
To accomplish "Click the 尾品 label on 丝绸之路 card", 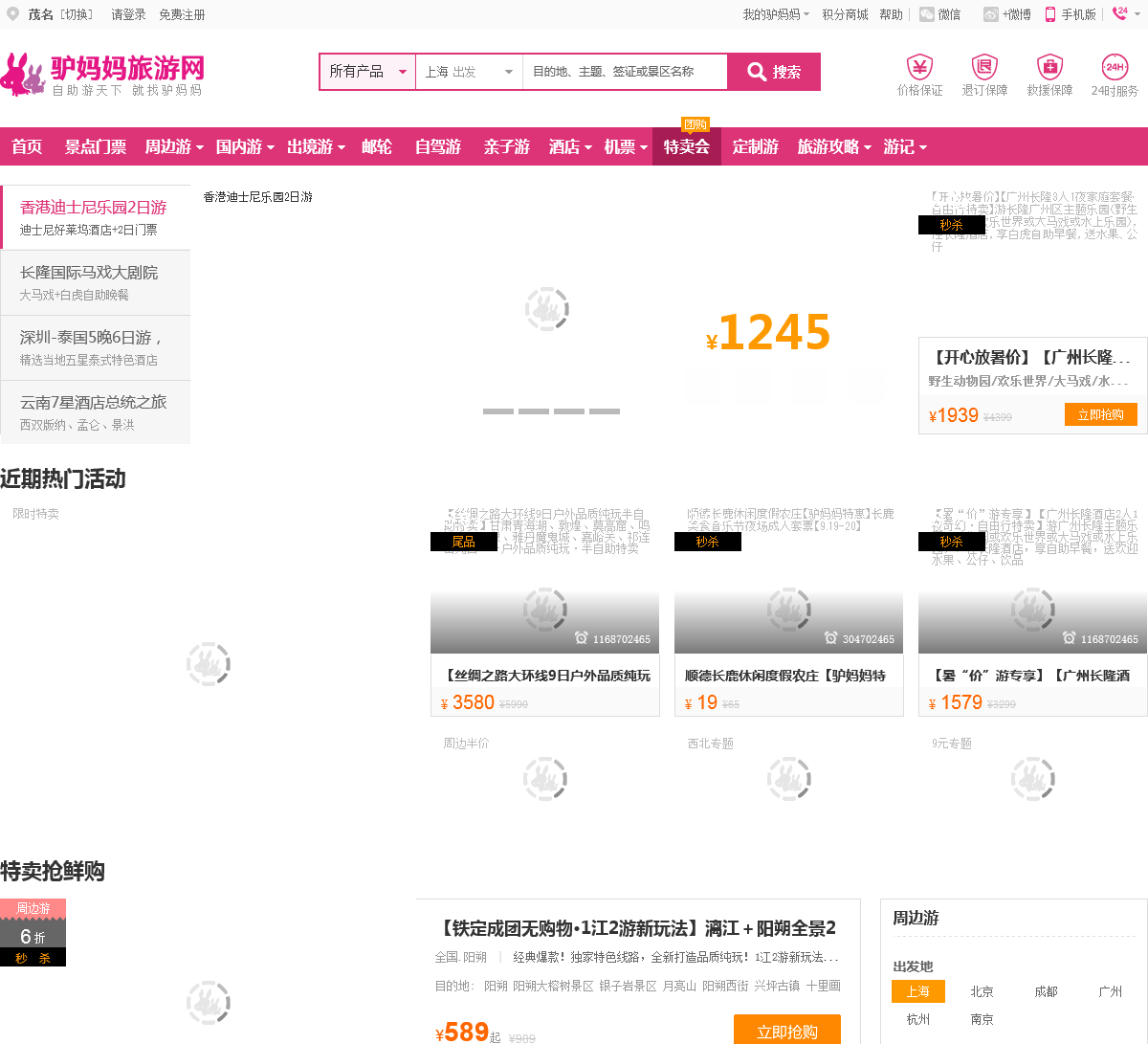I will pos(464,542).
